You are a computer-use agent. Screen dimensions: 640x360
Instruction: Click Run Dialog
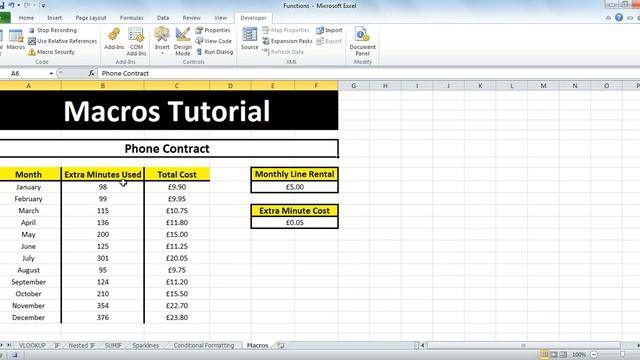click(x=214, y=52)
